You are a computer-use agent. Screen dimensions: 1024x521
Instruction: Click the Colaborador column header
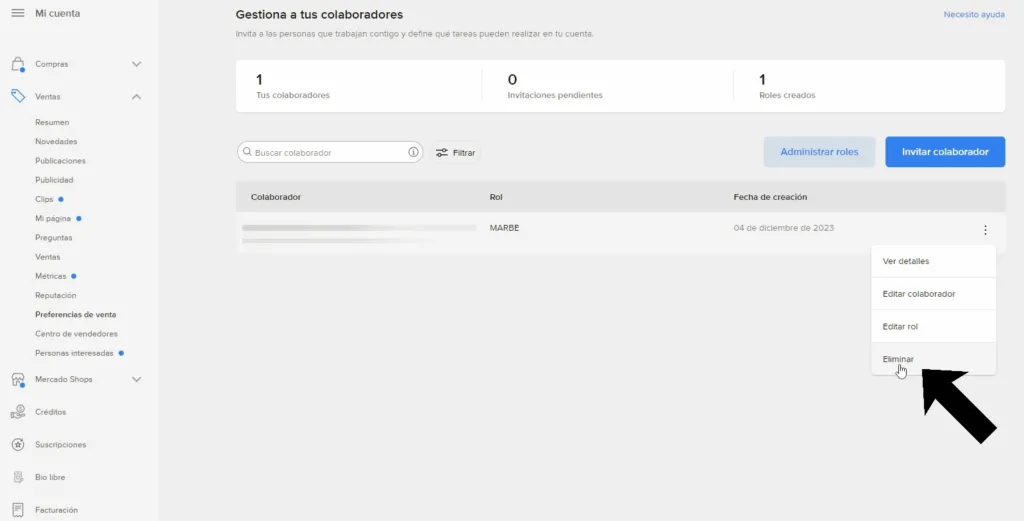pyautogui.click(x=276, y=197)
